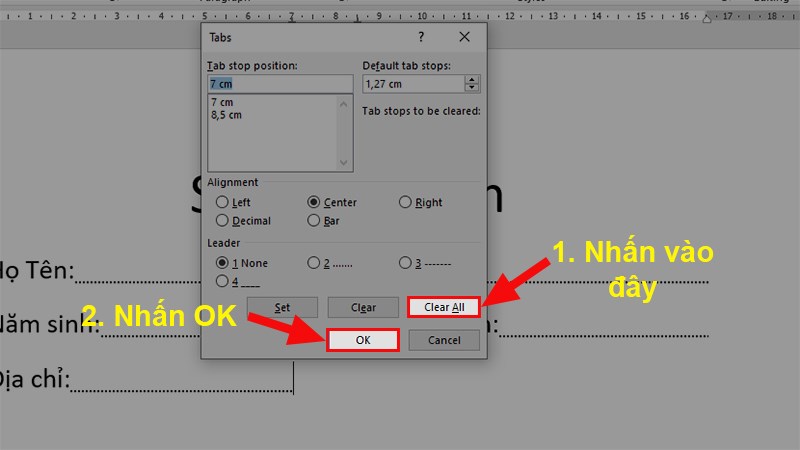Image resolution: width=800 pixels, height=450 pixels.
Task: Click the Clear All button
Action: 444,307
